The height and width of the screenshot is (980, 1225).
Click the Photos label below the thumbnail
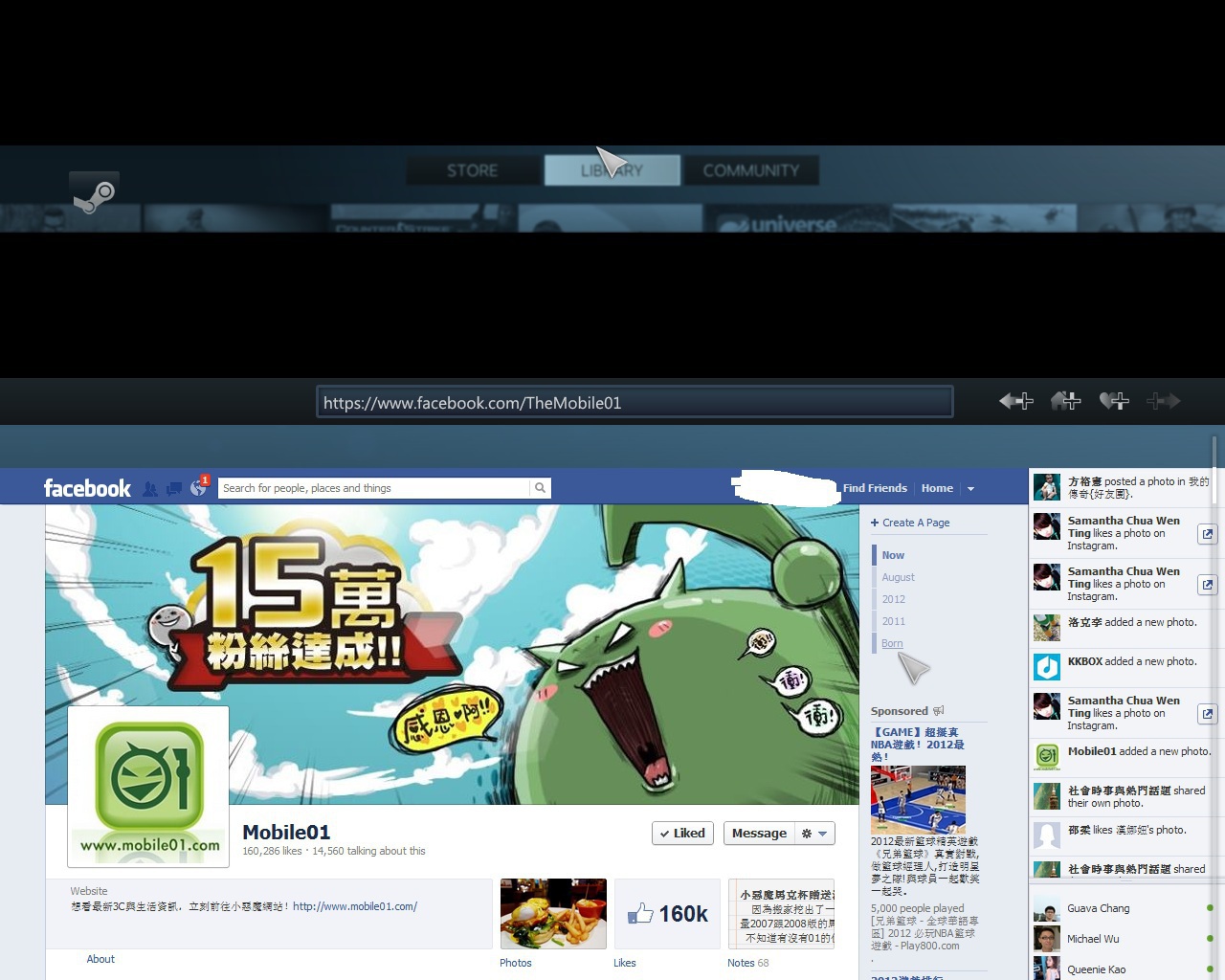point(516,963)
